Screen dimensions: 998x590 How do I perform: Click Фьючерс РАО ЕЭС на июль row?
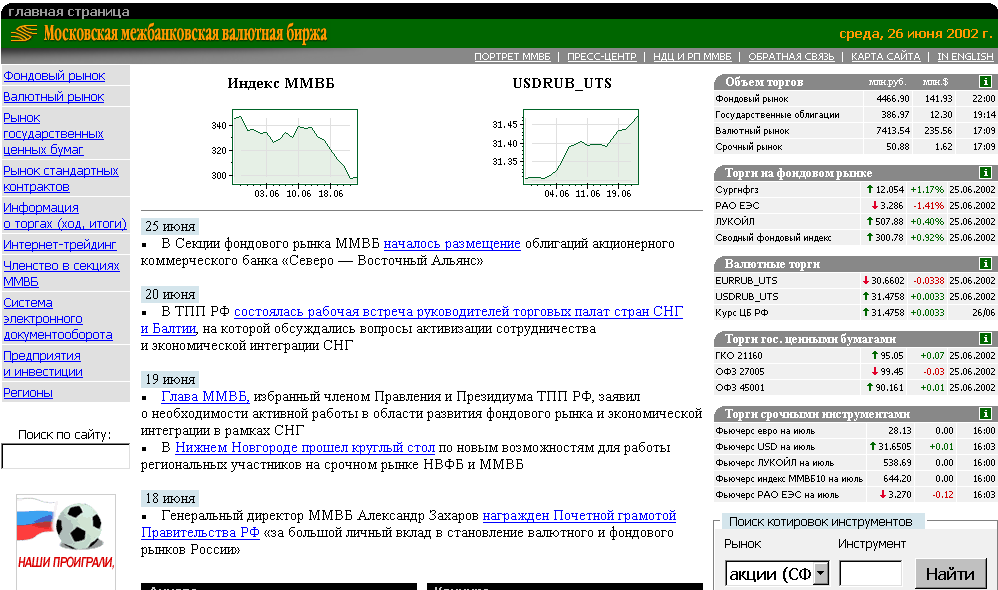coord(855,495)
